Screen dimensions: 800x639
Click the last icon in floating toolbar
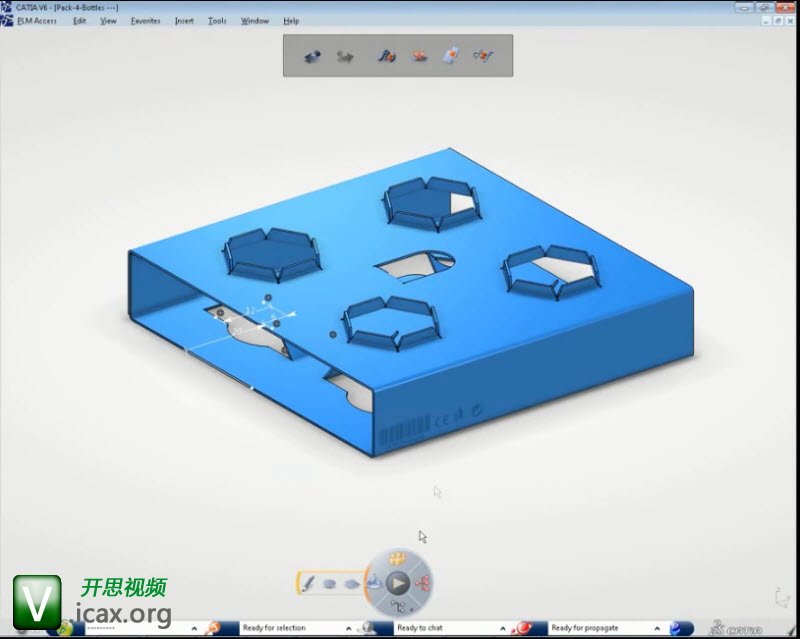[483, 56]
